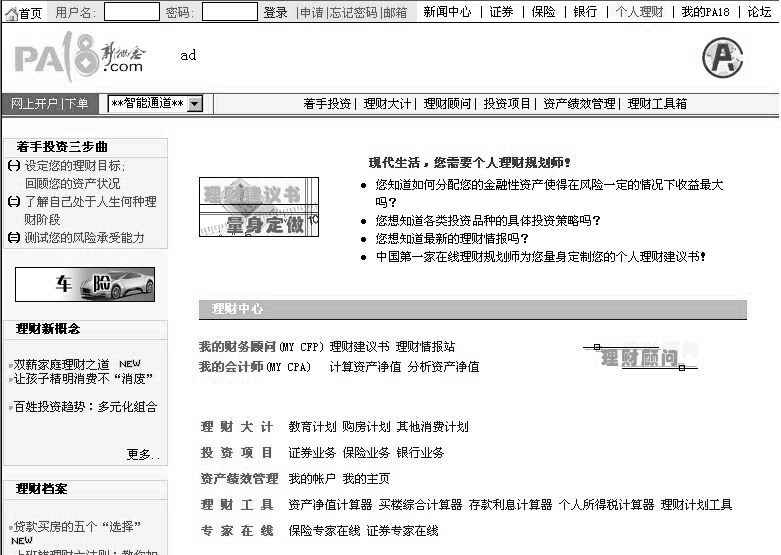Click step-three icon beside 测试您的风险承受能力

(x=14, y=238)
